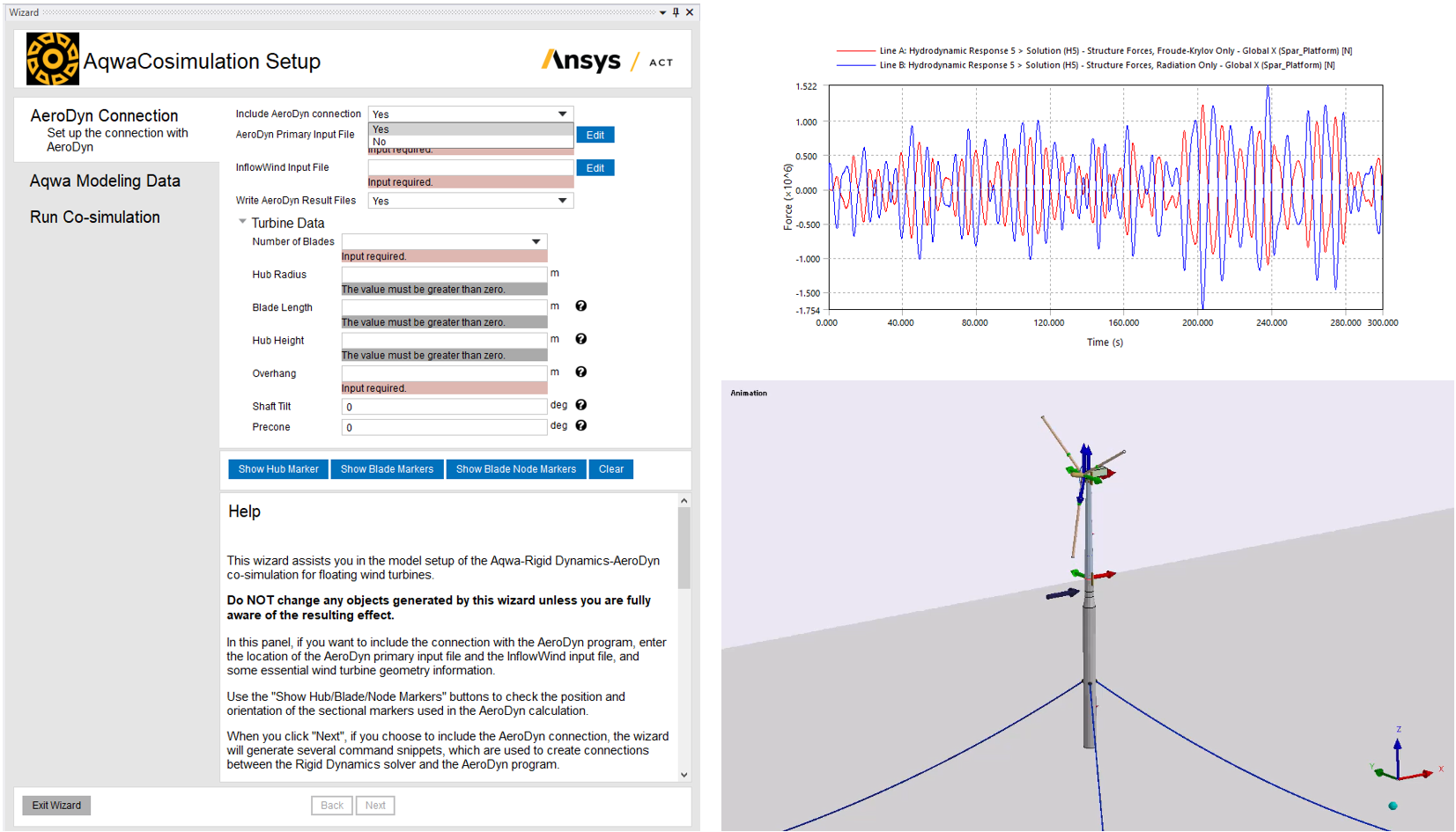Click the help icon beside Blade Length
The image size is (1456, 832).
point(580,306)
